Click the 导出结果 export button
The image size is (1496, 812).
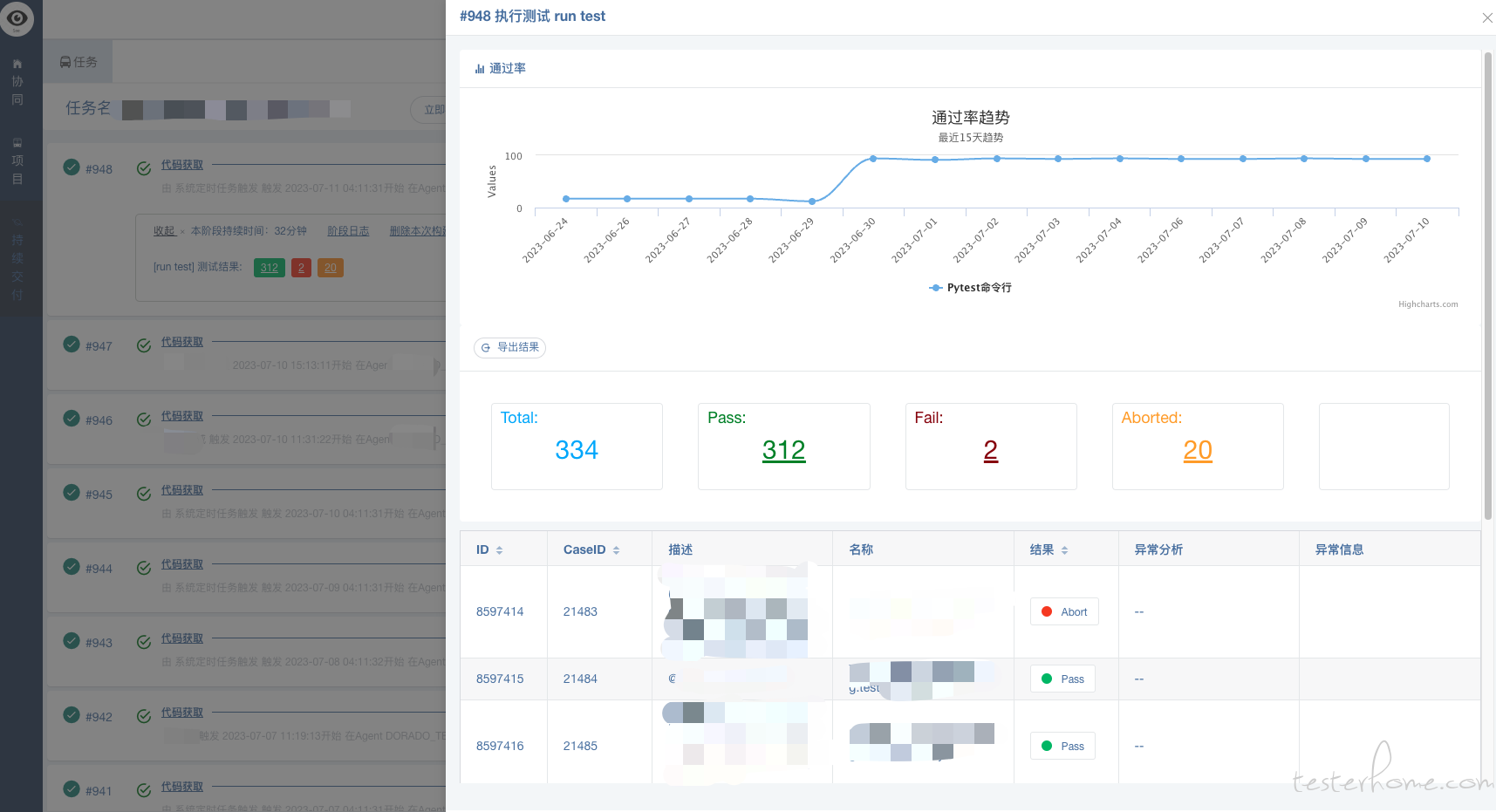point(510,347)
